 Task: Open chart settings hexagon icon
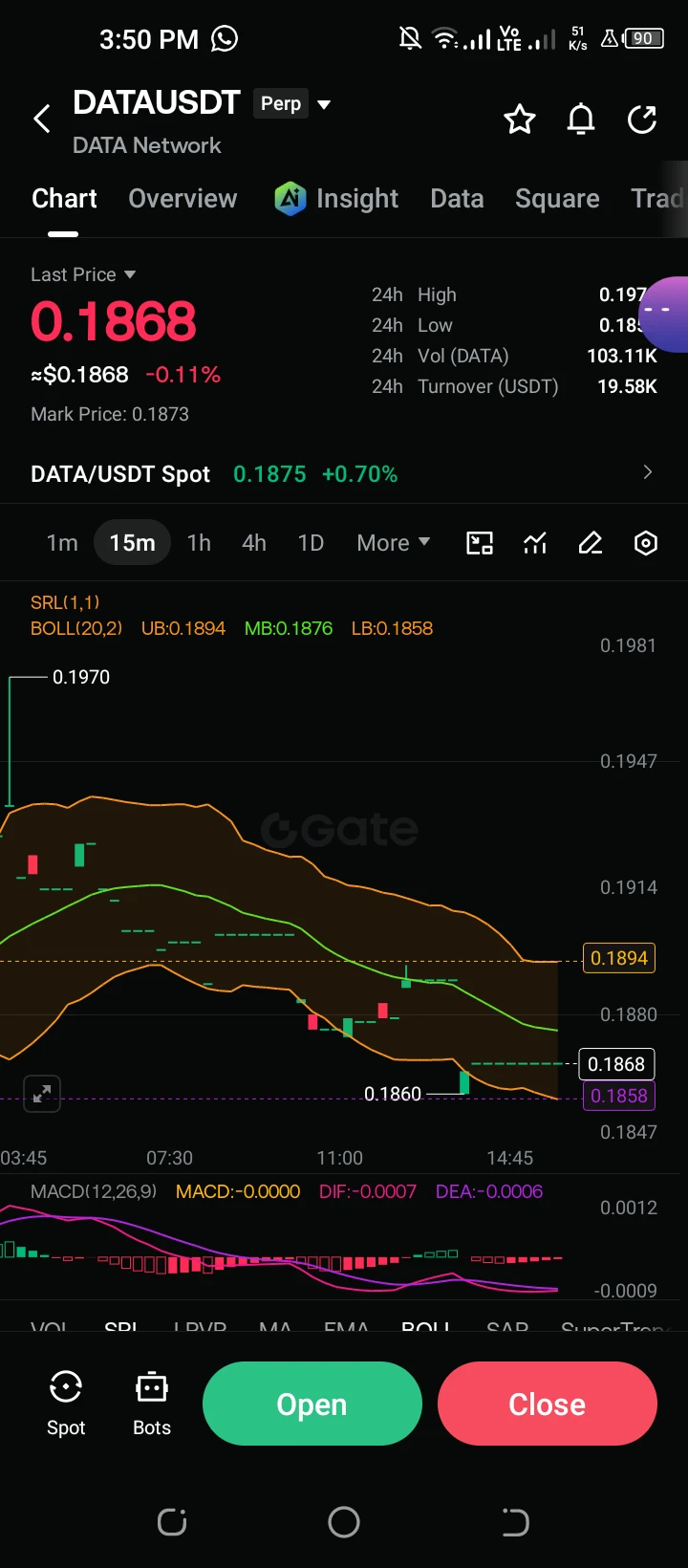(646, 543)
